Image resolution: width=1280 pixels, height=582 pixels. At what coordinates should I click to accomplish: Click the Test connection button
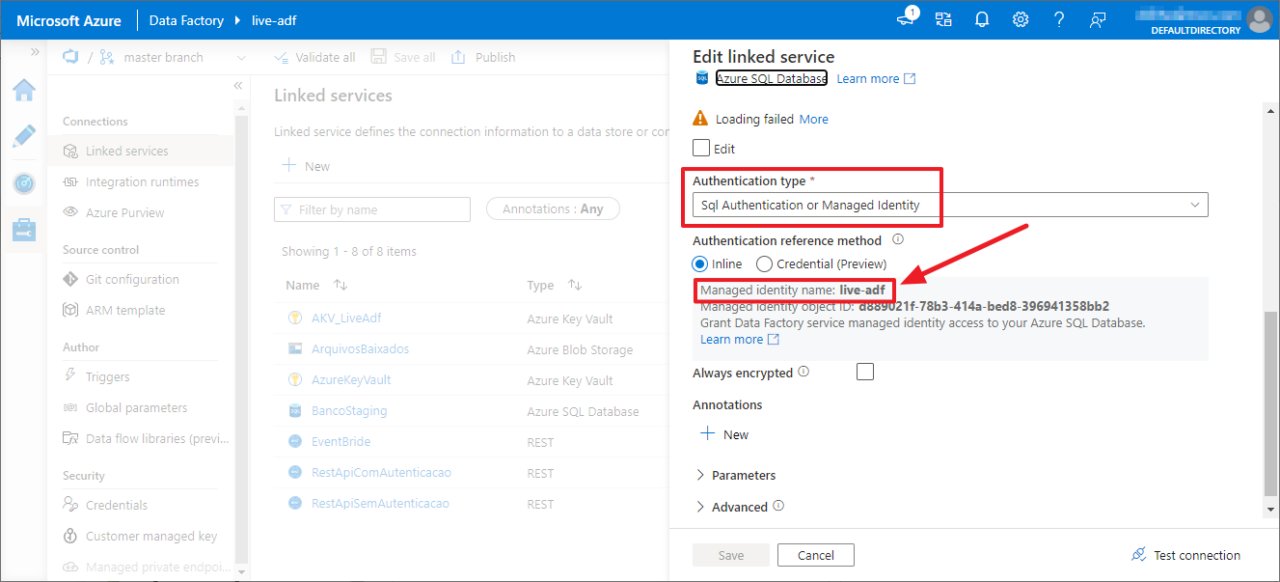coord(1185,554)
